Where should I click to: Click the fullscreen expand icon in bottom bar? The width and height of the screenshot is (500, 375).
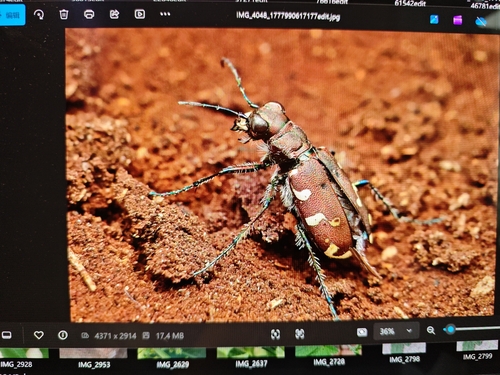coord(300,334)
